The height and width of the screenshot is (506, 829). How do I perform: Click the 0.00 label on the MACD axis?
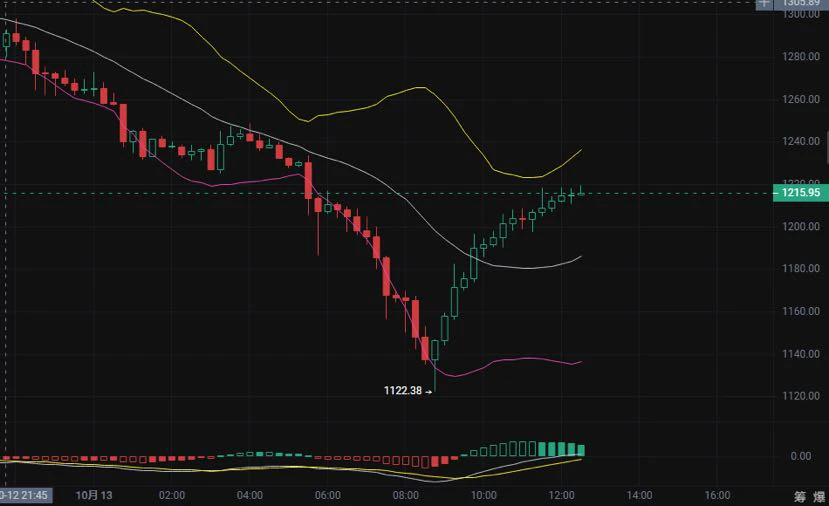point(800,456)
